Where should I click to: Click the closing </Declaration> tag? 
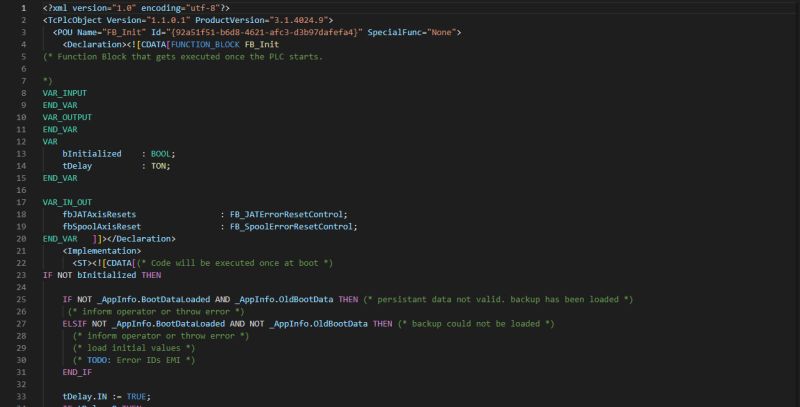click(x=139, y=239)
